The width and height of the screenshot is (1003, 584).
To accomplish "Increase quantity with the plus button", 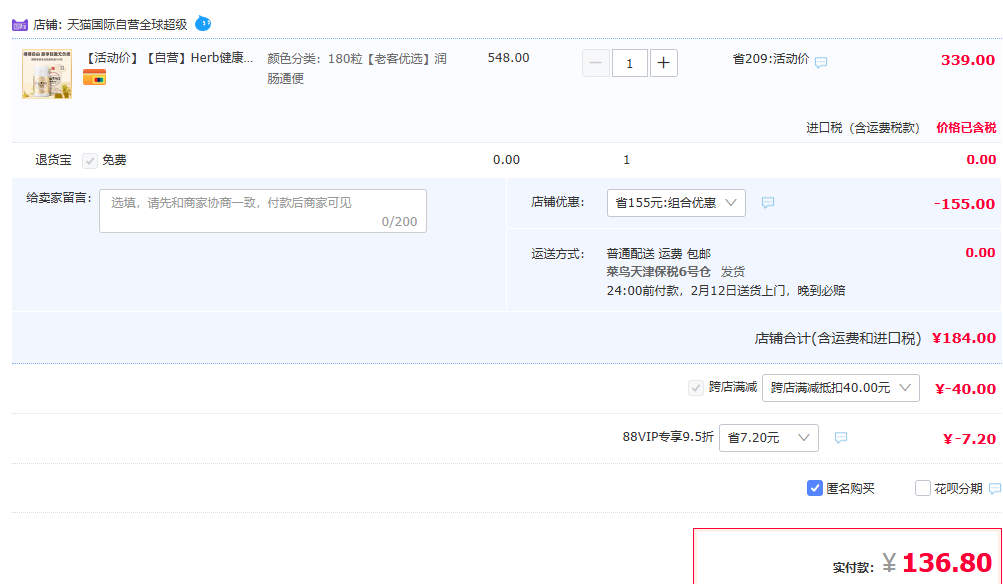I will point(663,63).
